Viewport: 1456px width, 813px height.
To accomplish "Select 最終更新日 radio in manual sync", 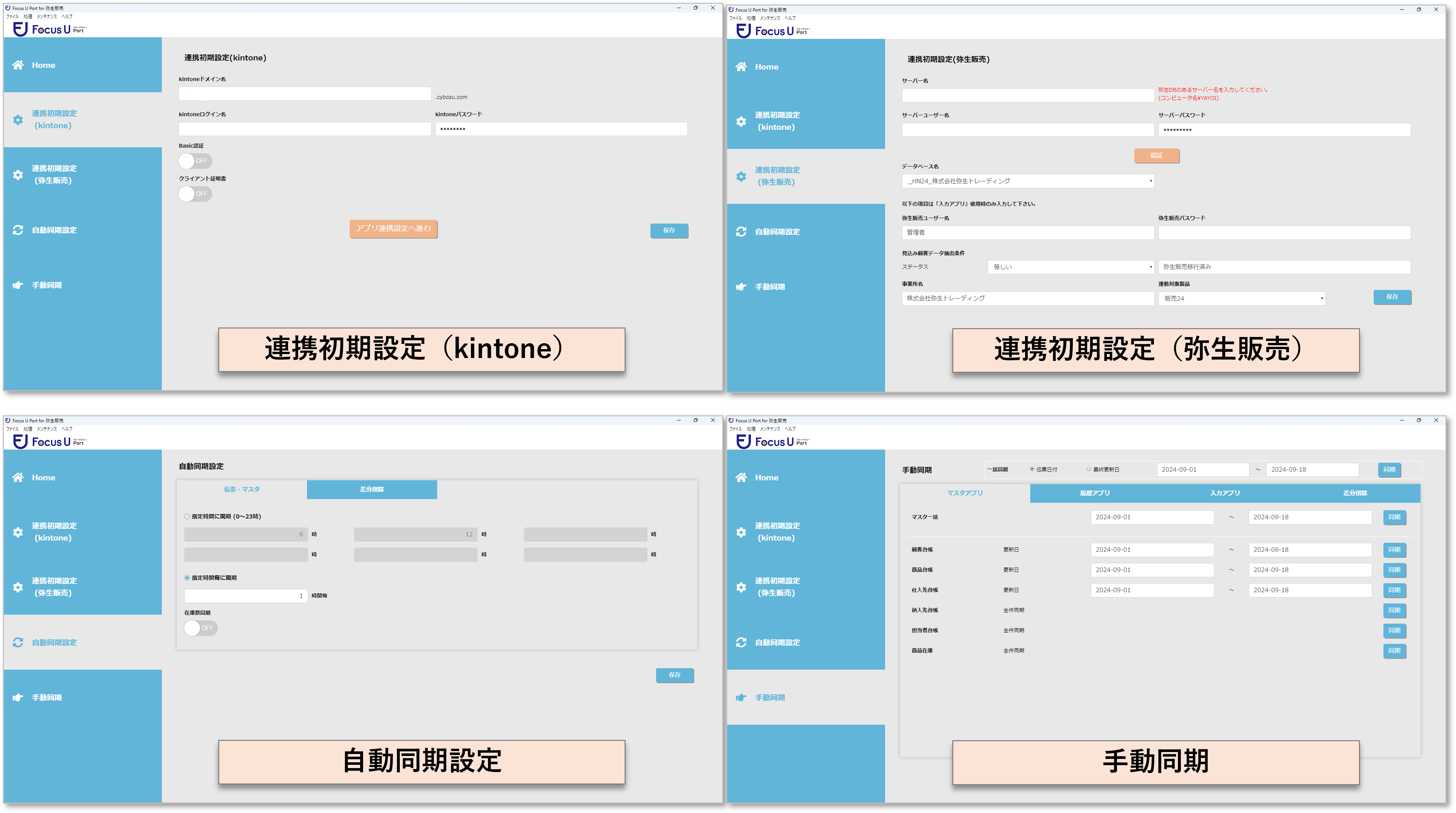I will tap(1089, 469).
